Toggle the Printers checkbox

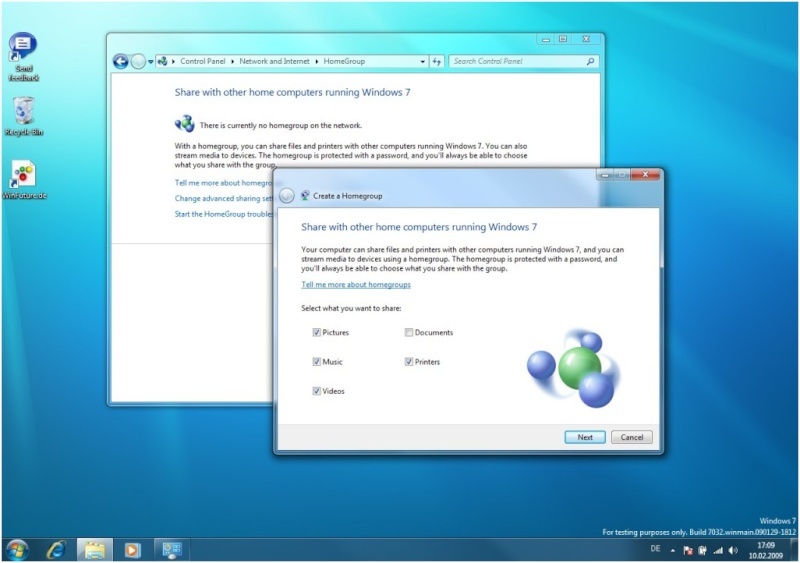click(x=409, y=361)
